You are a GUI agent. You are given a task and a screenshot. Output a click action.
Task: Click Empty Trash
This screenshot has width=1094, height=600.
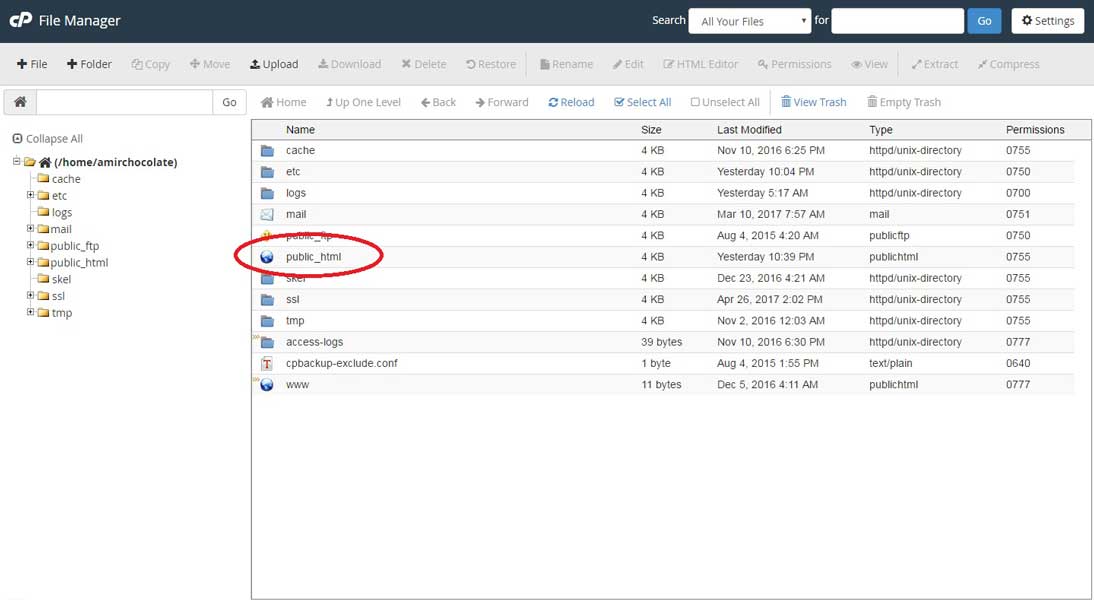pos(904,102)
